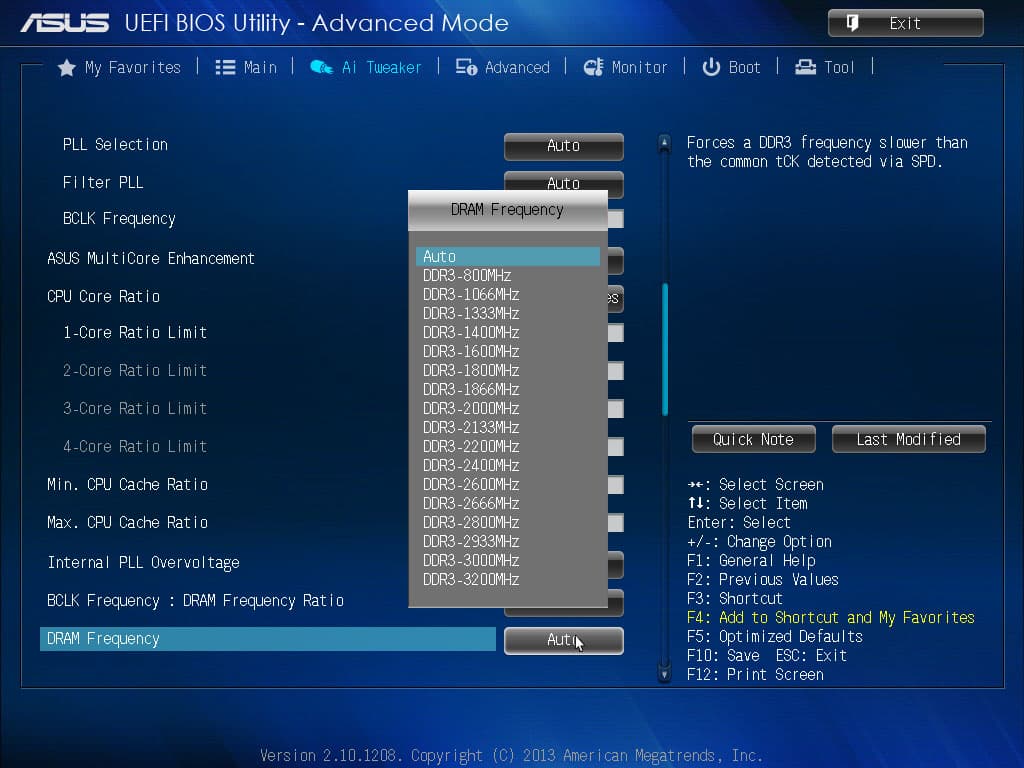
Task: Choose DDR3-2933MHz option
Action: pyautogui.click(x=507, y=541)
